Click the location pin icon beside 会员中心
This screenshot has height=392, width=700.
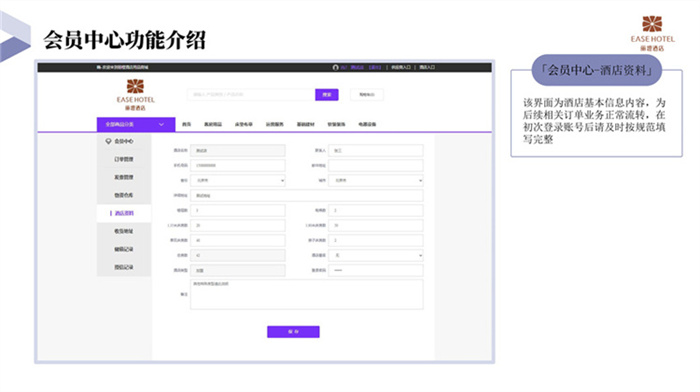108,141
